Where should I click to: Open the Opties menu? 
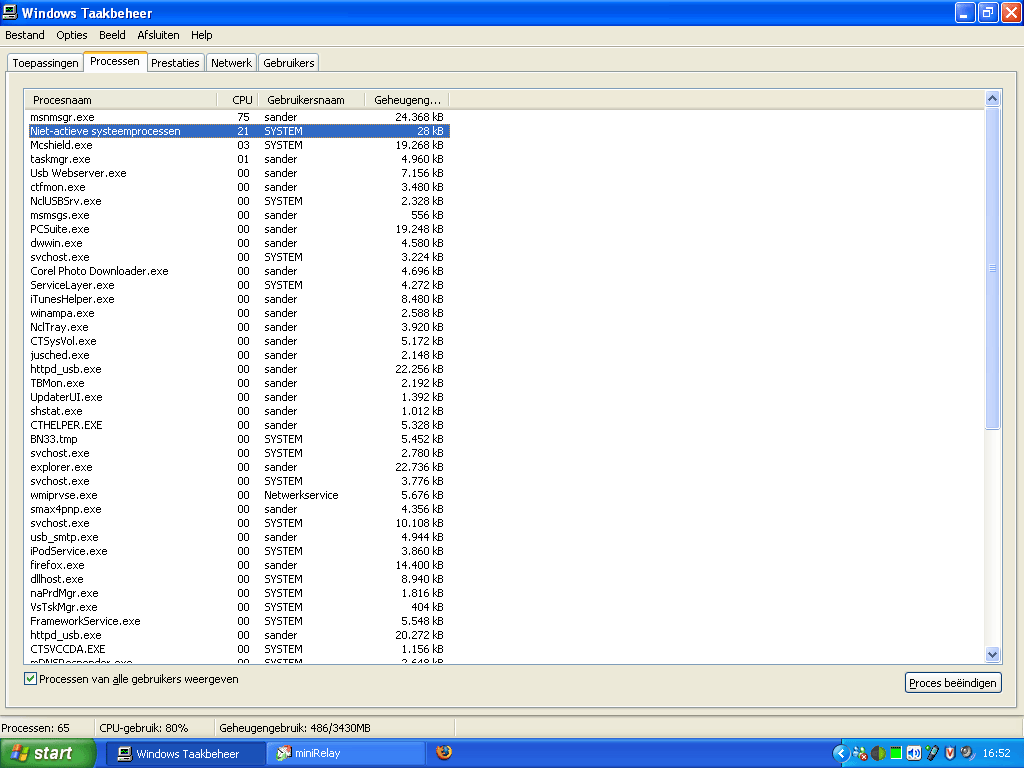click(72, 35)
